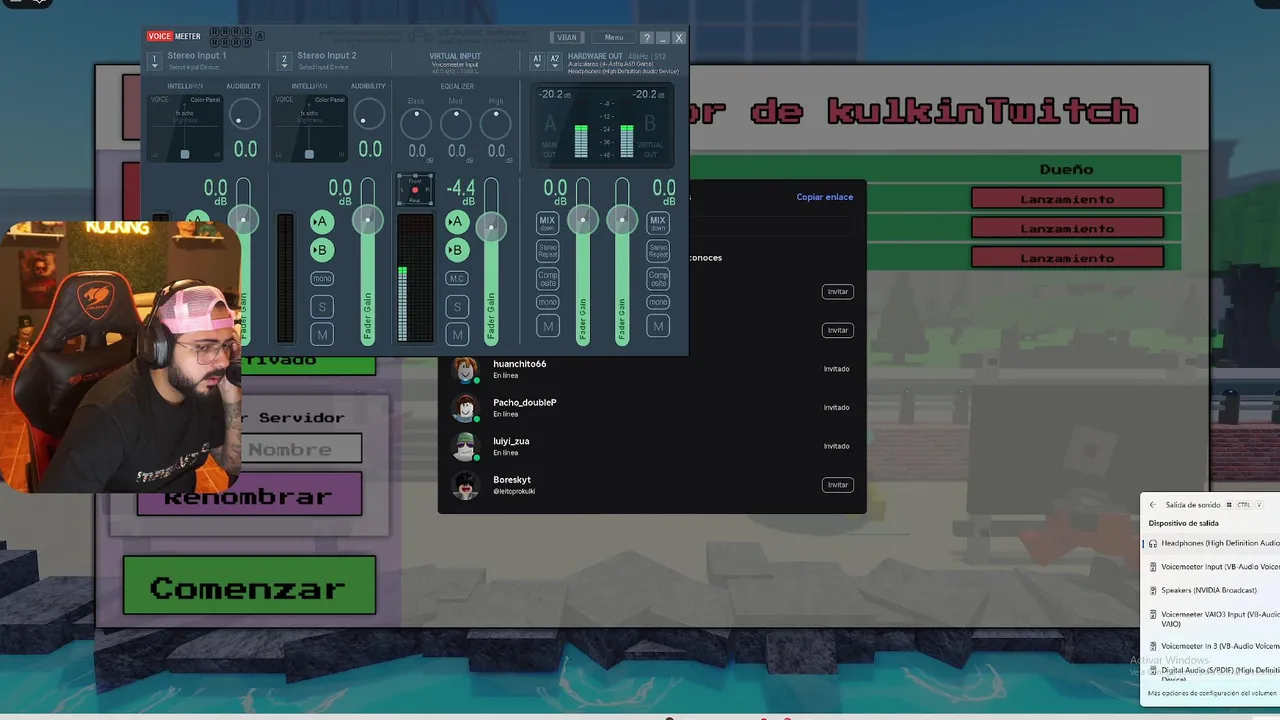Open Stereo Input 2 device selector dropdown
The height and width of the screenshot is (720, 1280).
tap(284, 61)
